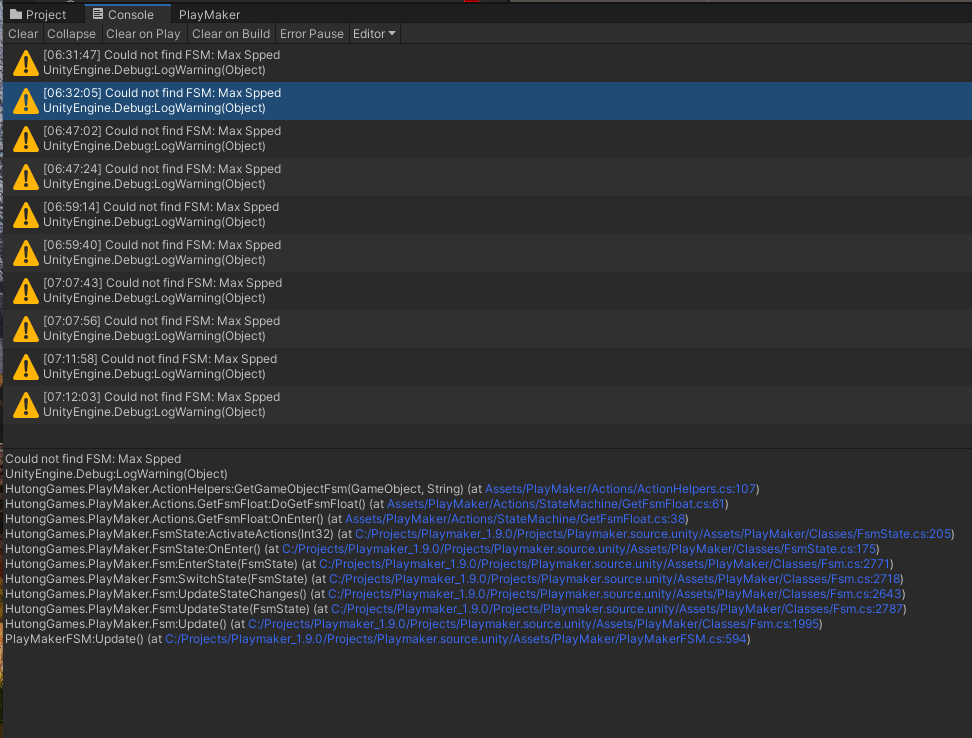Image resolution: width=972 pixels, height=738 pixels.
Task: Select log message at 06:59:40
Action: [x=487, y=253]
